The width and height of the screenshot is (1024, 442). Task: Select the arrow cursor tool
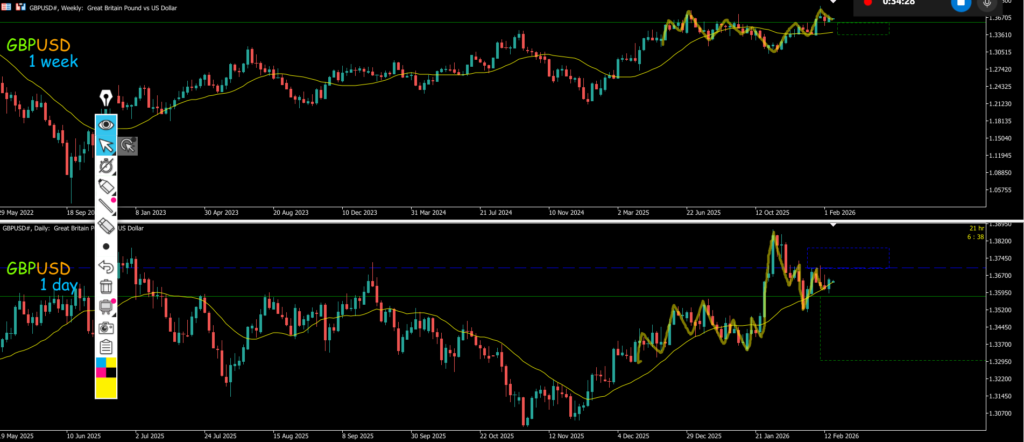(x=106, y=146)
